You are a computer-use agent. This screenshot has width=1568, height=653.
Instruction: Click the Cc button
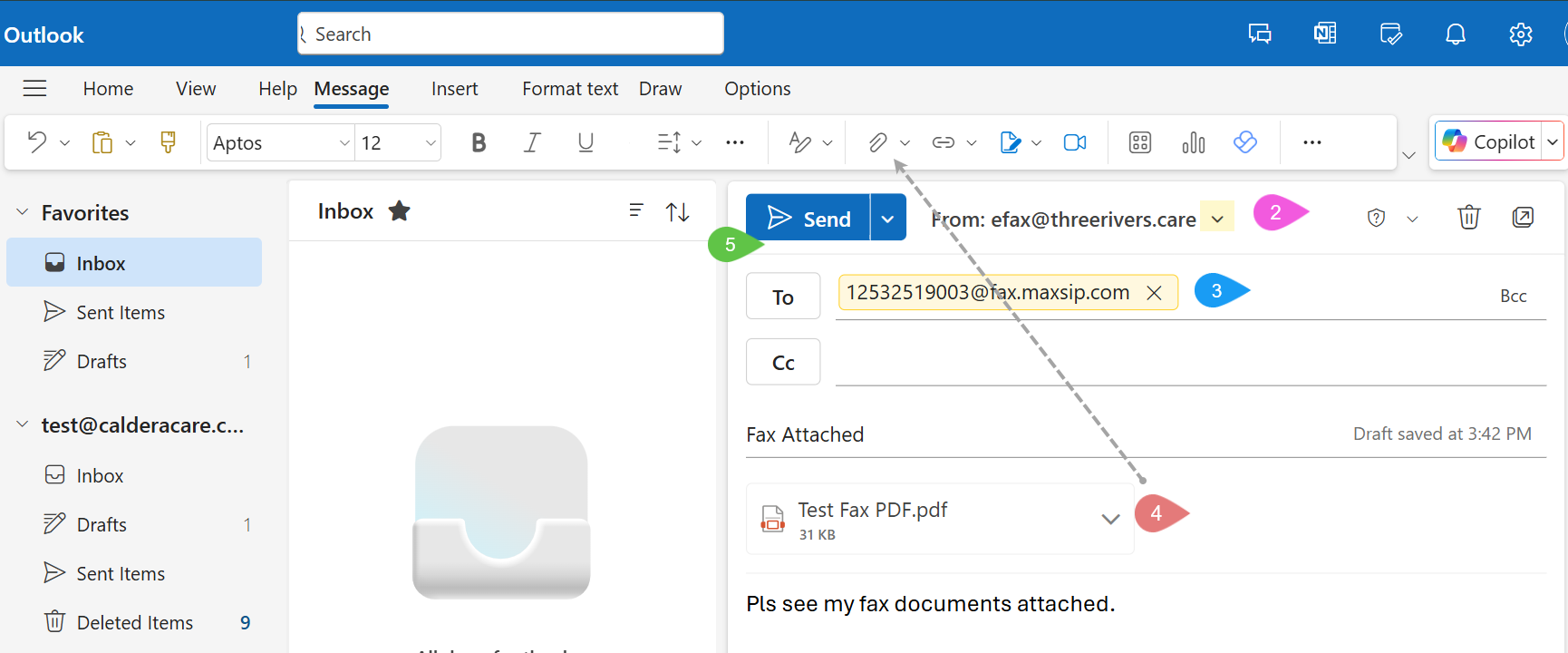[783, 362]
